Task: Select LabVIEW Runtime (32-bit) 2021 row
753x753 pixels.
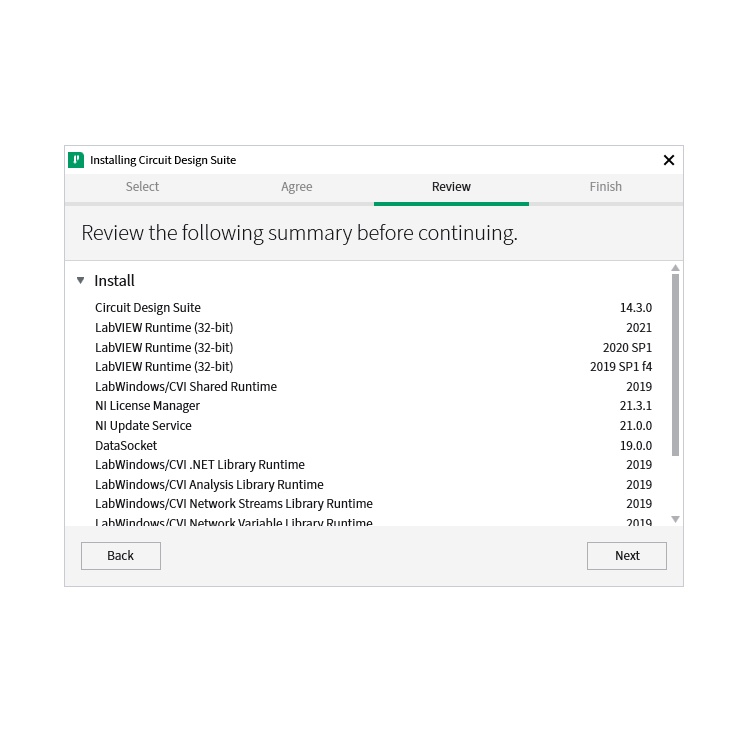Action: (164, 328)
